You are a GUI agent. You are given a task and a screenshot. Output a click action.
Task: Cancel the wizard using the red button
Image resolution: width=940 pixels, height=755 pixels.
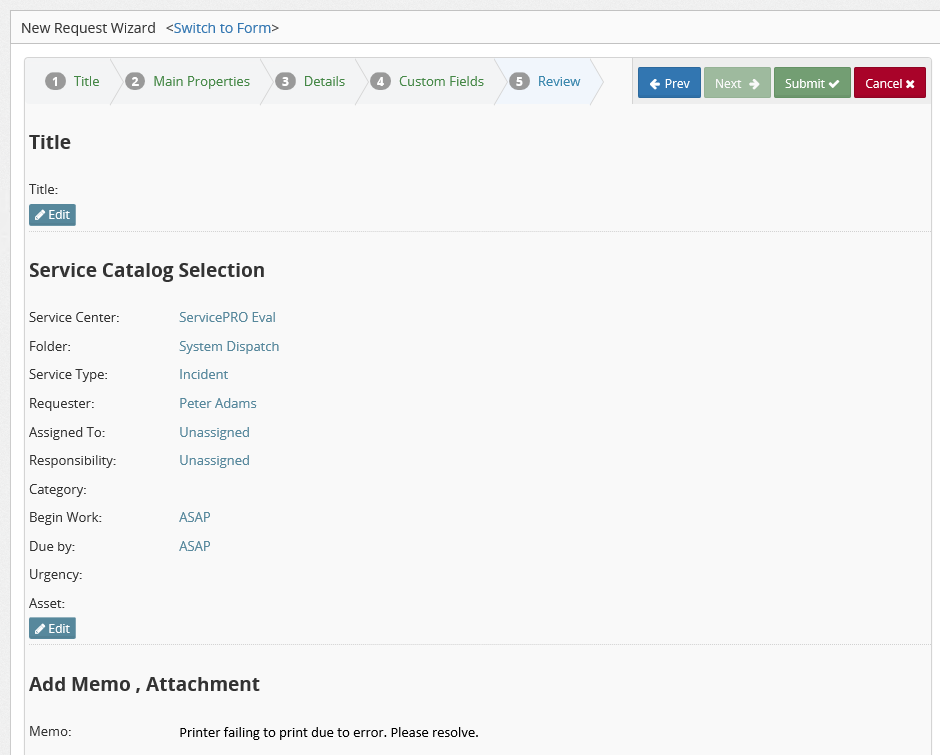click(889, 83)
